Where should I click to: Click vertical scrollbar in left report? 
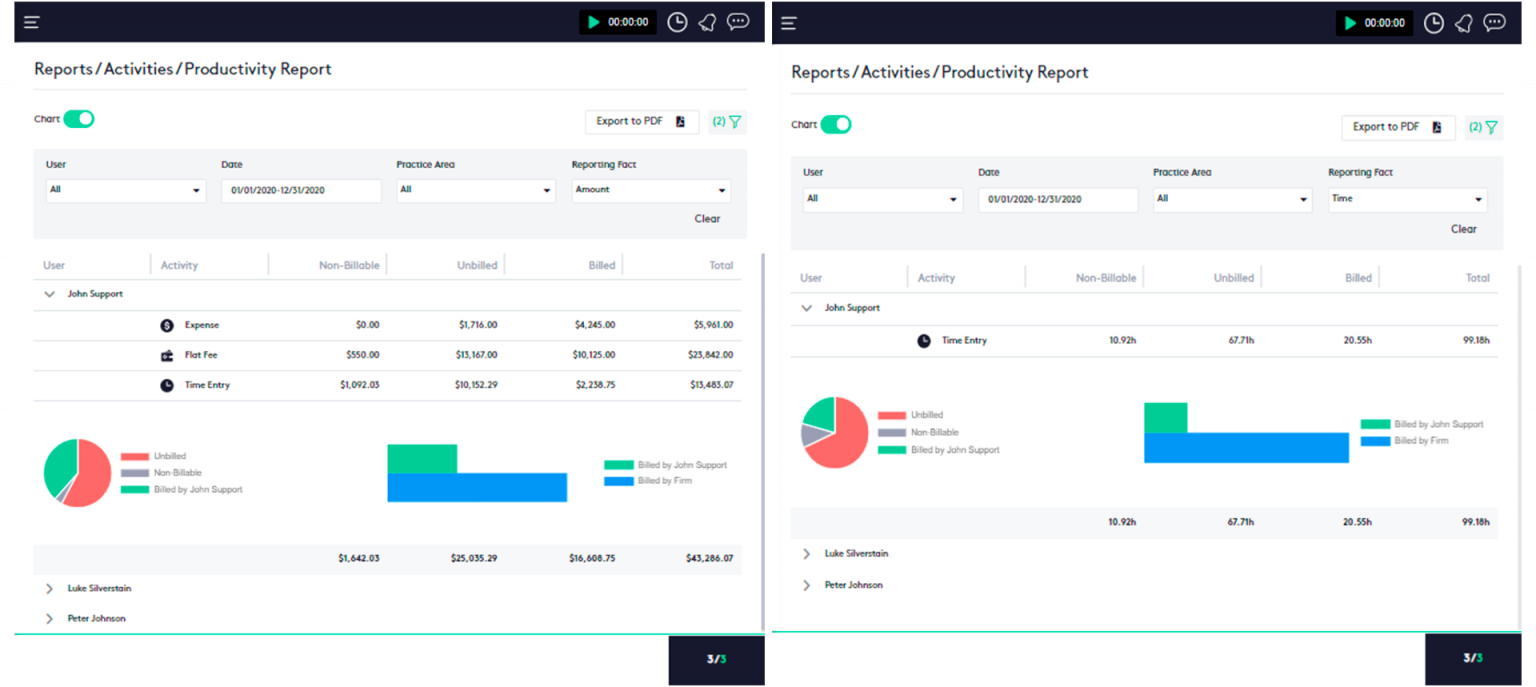coord(763,440)
